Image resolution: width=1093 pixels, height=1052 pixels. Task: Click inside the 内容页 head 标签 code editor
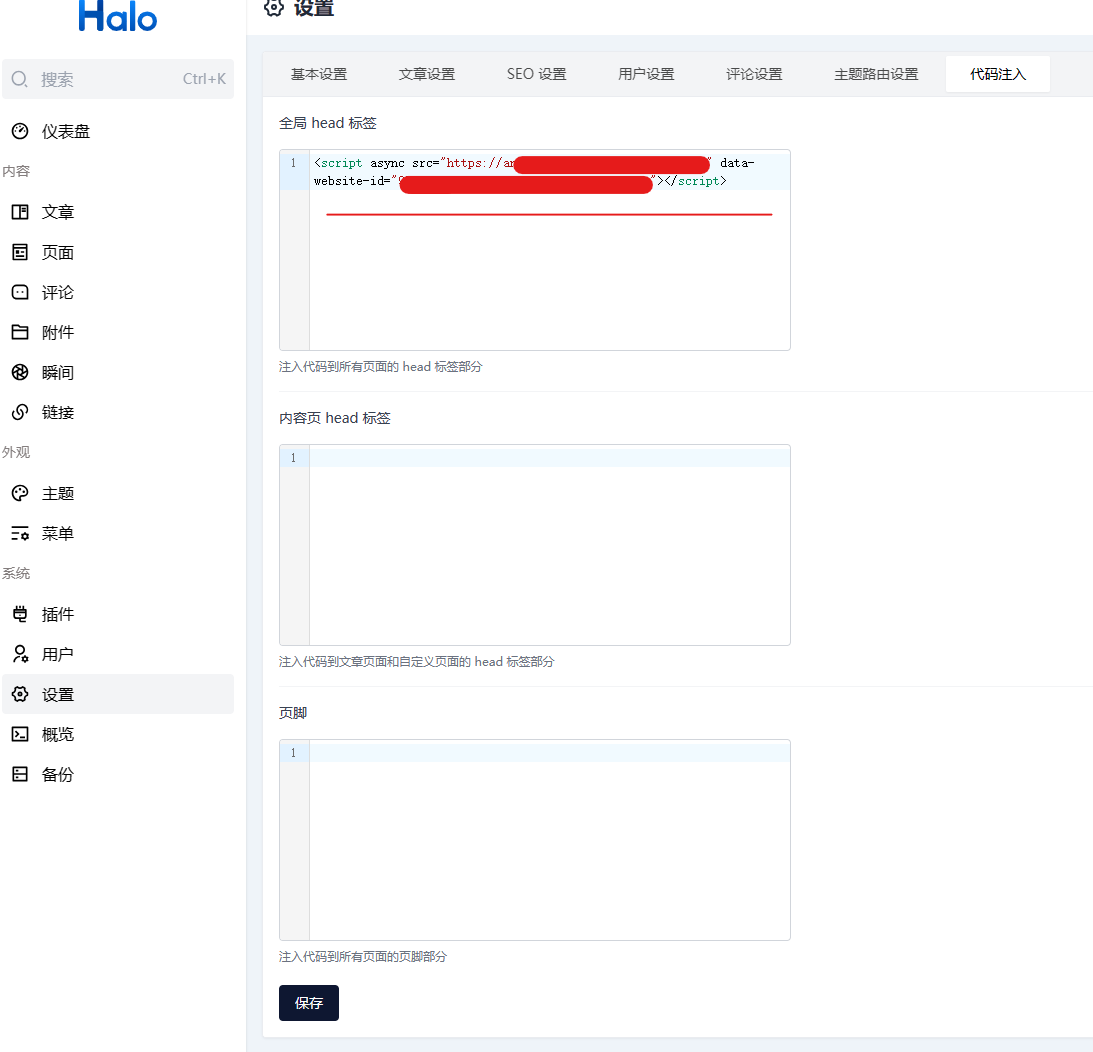pyautogui.click(x=535, y=544)
